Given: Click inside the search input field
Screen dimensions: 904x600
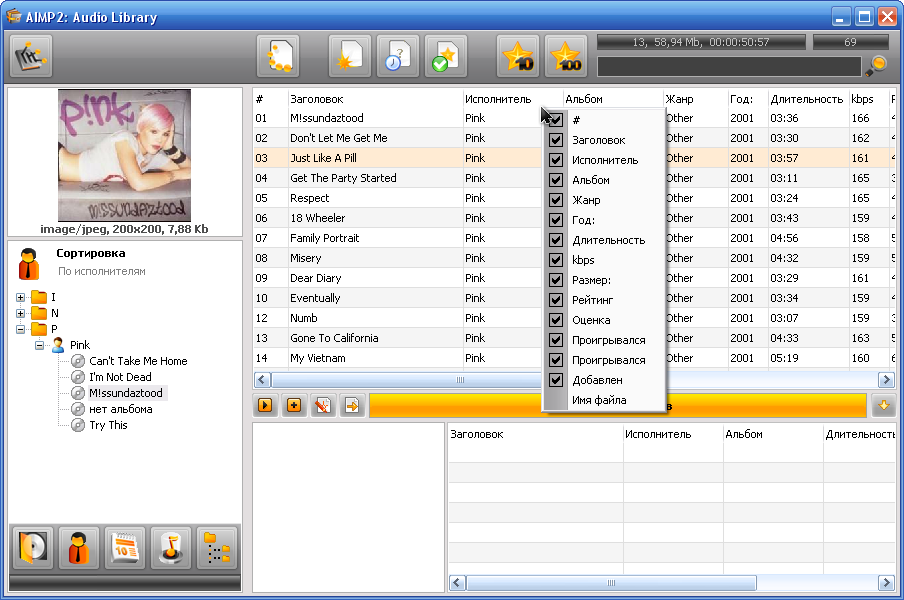Looking at the screenshot, I should click(729, 66).
